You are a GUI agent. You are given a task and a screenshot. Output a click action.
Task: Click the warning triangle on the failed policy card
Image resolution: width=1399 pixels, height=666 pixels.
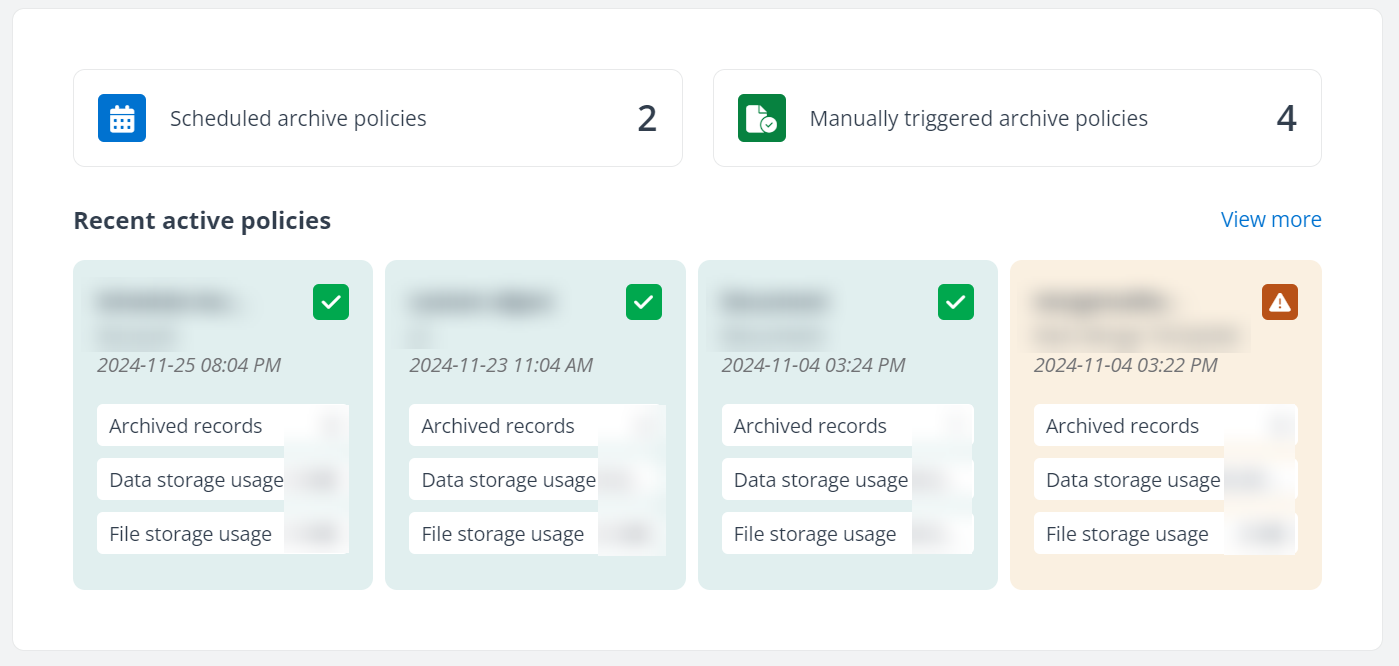(1280, 302)
